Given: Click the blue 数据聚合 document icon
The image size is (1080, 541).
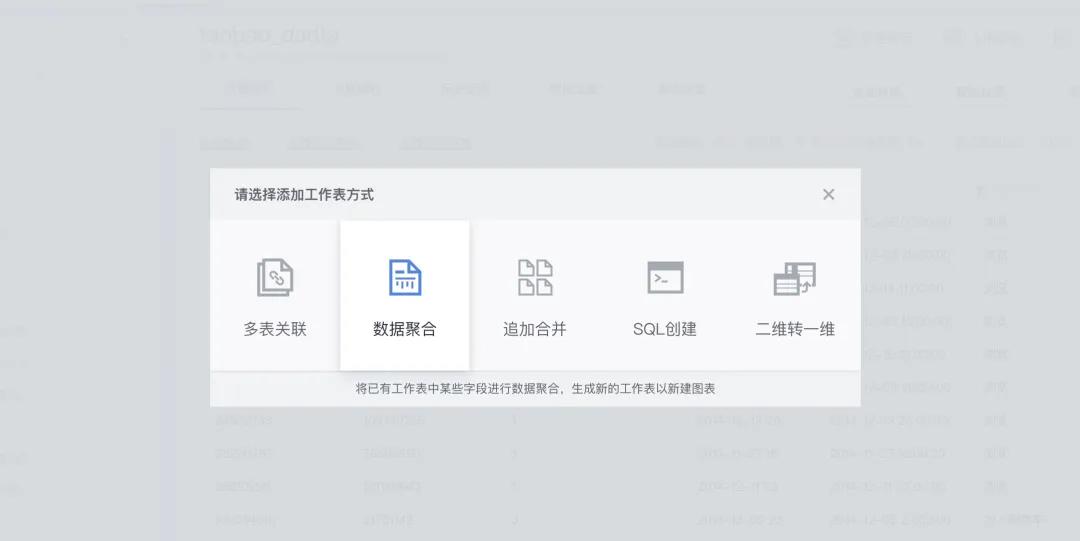Looking at the screenshot, I should [405, 278].
